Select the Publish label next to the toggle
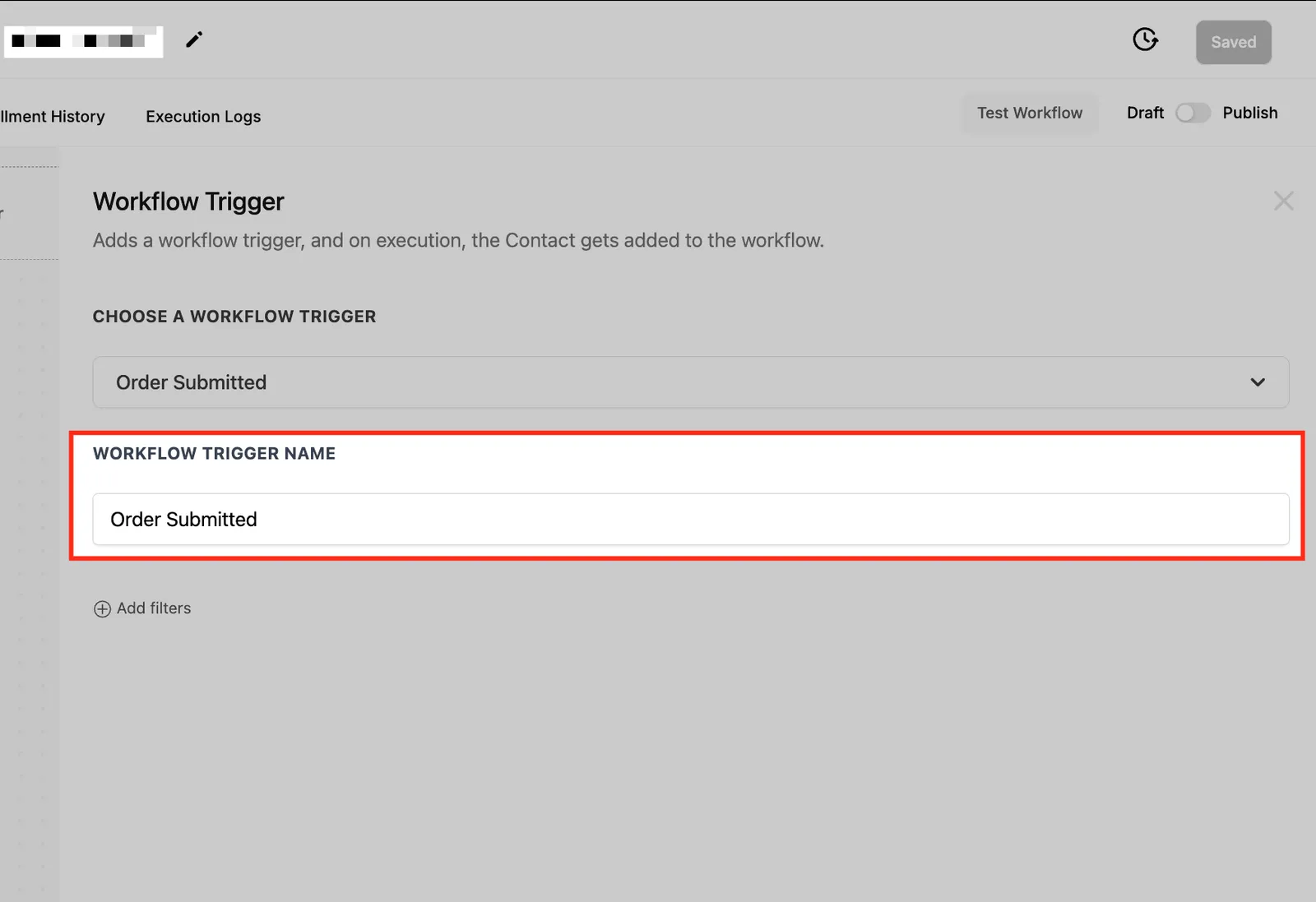The height and width of the screenshot is (902, 1316). tap(1249, 113)
